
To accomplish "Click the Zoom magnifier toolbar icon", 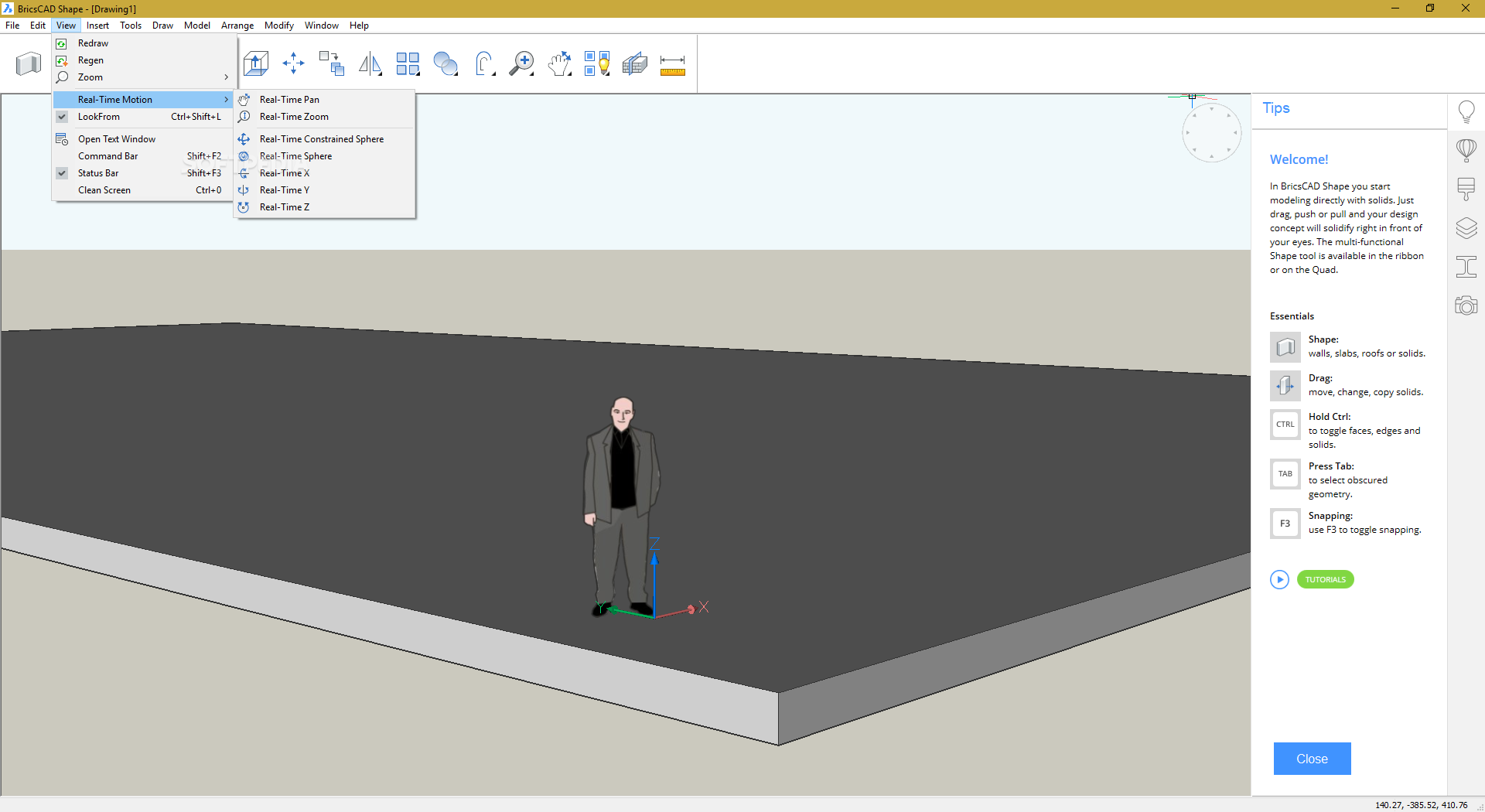I will (x=522, y=63).
